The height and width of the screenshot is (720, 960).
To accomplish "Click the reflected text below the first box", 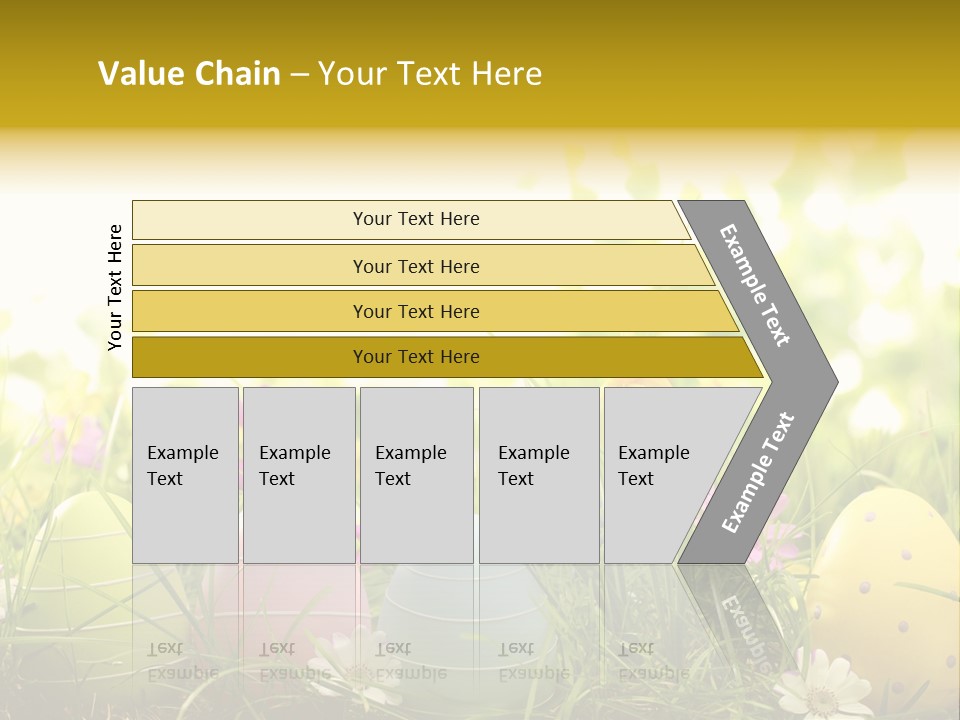I will pyautogui.click(x=182, y=660).
